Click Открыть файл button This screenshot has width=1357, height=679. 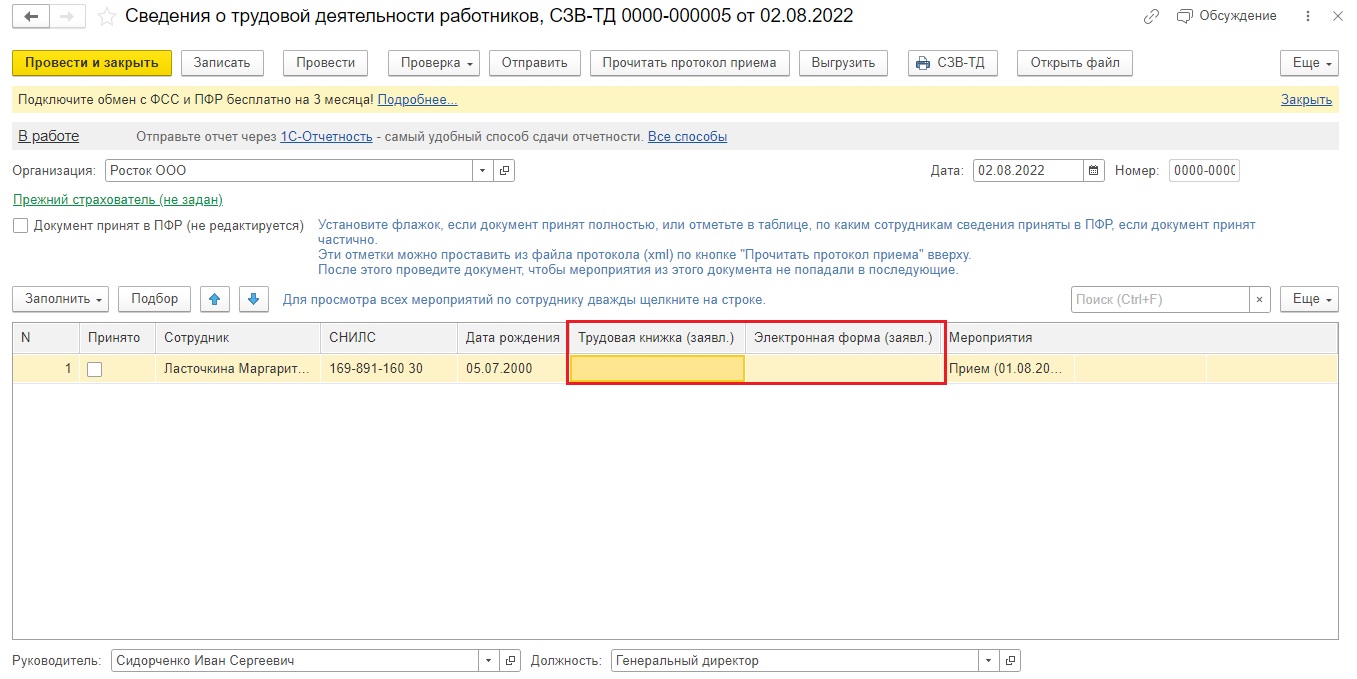[x=1075, y=62]
